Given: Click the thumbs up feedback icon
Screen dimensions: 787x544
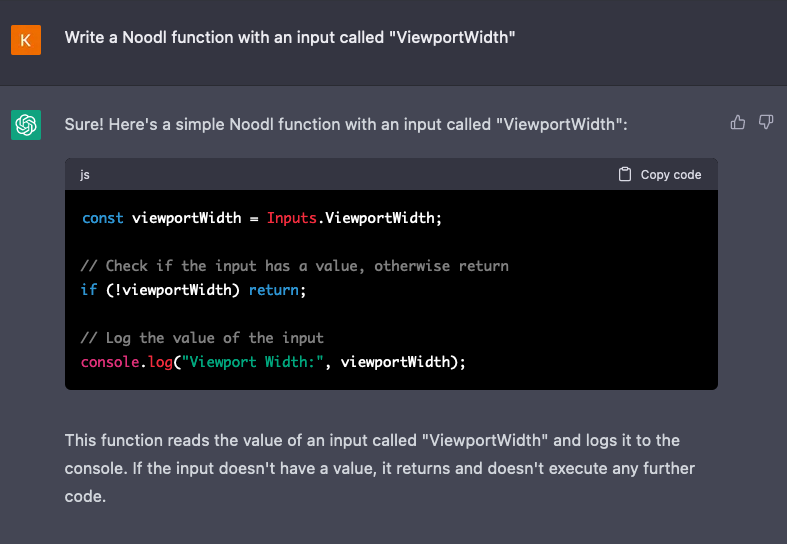Looking at the screenshot, I should 738,122.
